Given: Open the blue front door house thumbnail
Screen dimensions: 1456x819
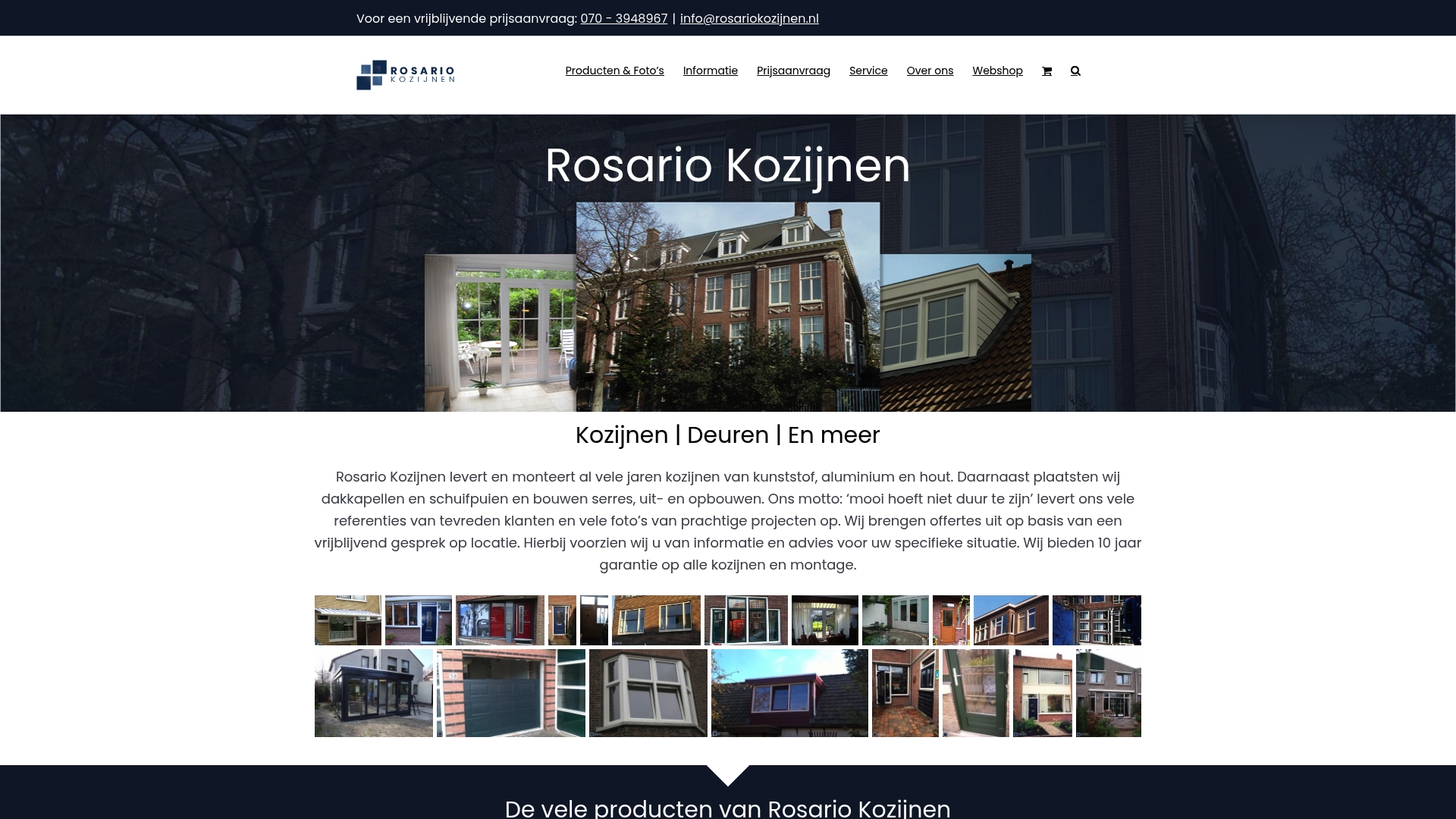Looking at the screenshot, I should pos(419,620).
